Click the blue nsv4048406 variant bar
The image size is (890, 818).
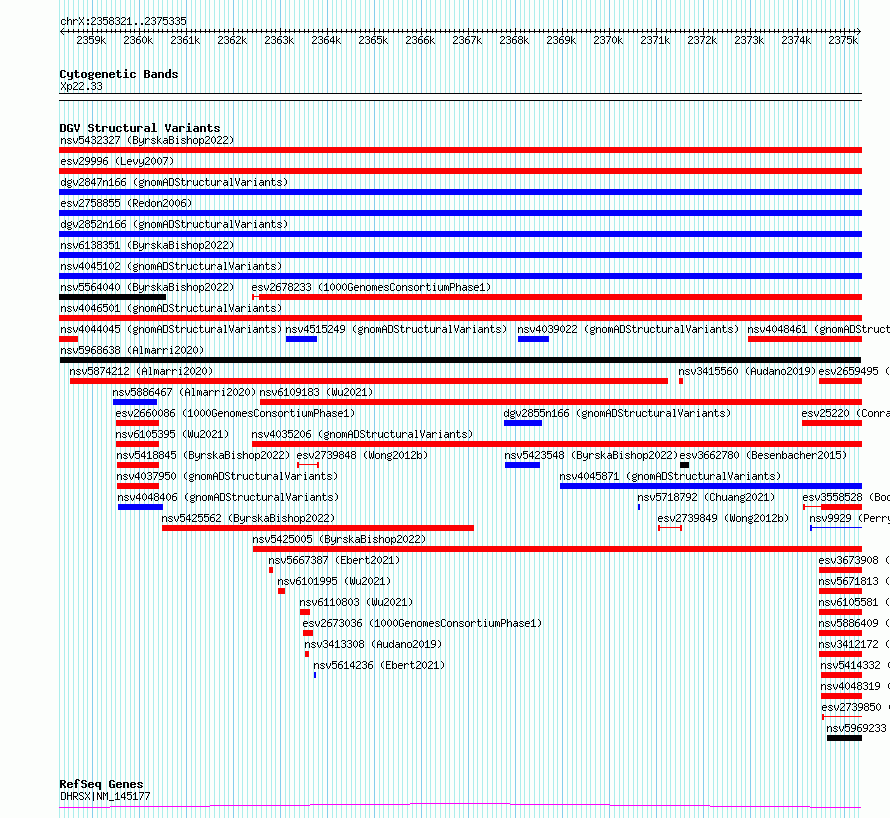coord(140,507)
